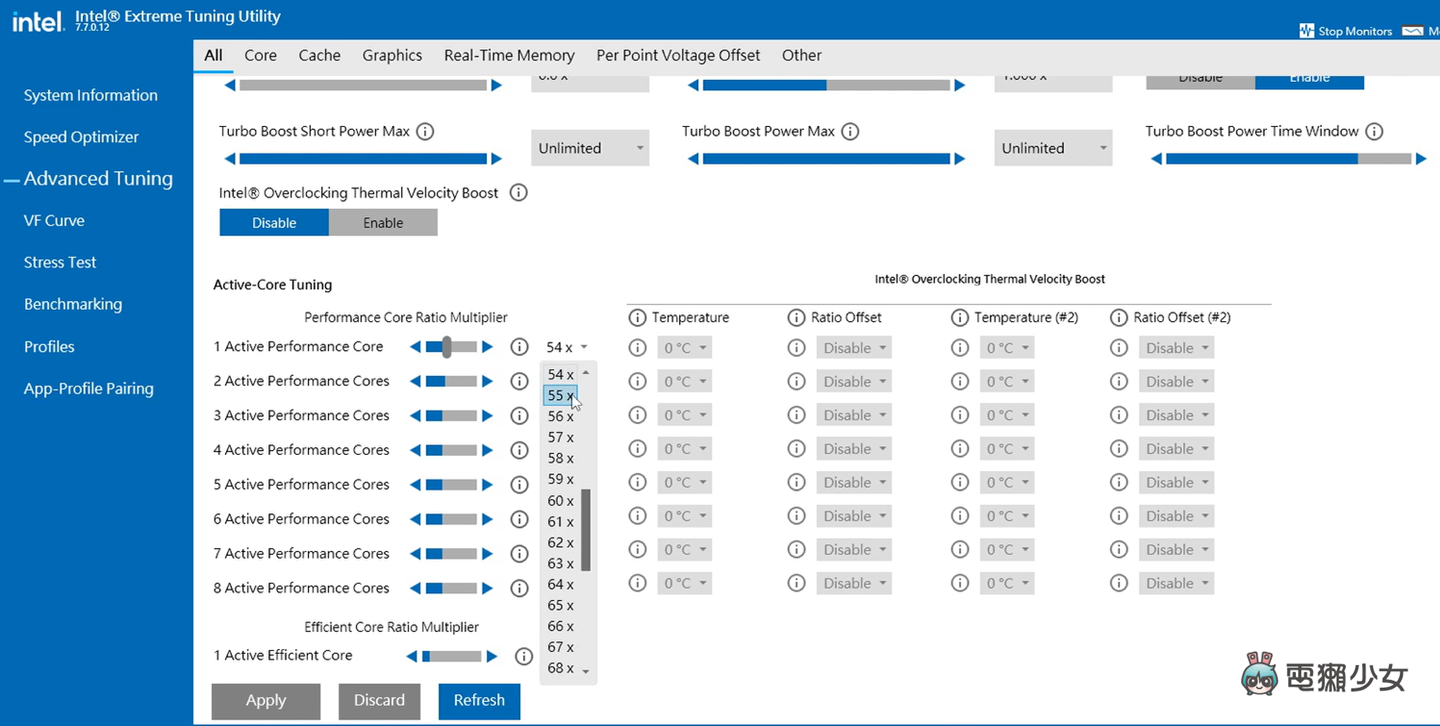The height and width of the screenshot is (726, 1440).
Task: Click Intel logo in title bar
Action: click(x=38, y=20)
